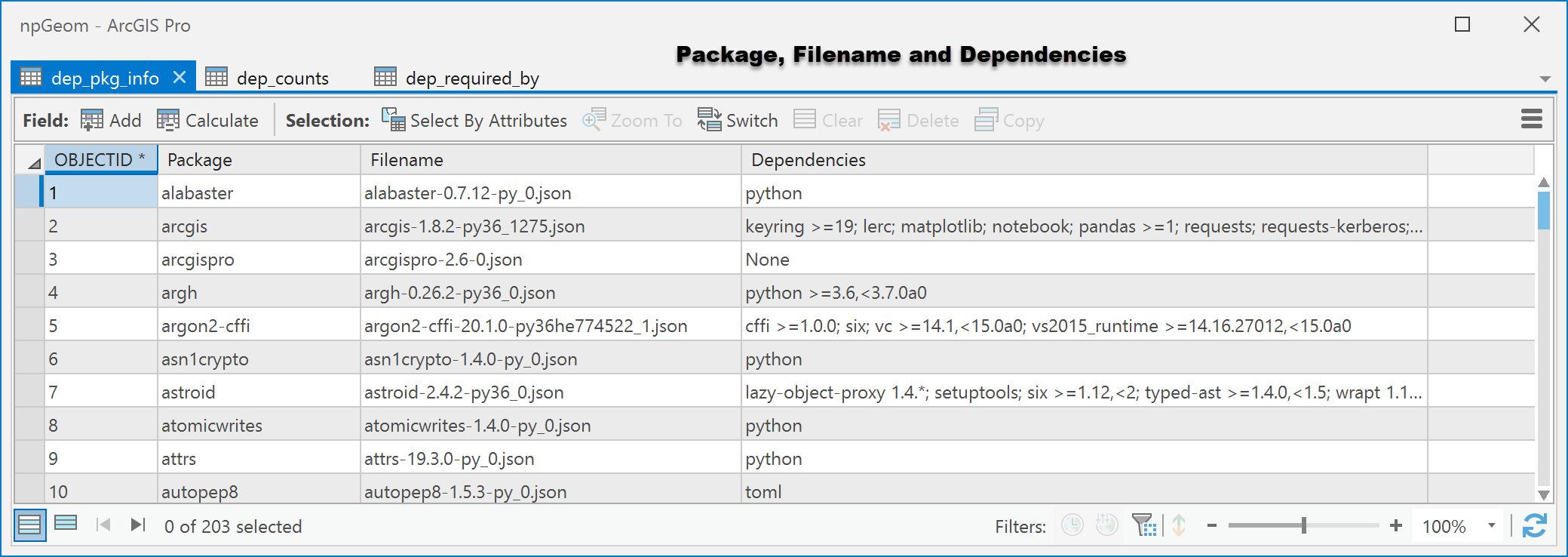Click filename astroid-2.4.2-py36_0.json
This screenshot has width=1568, height=557.
pyautogui.click(x=551, y=392)
